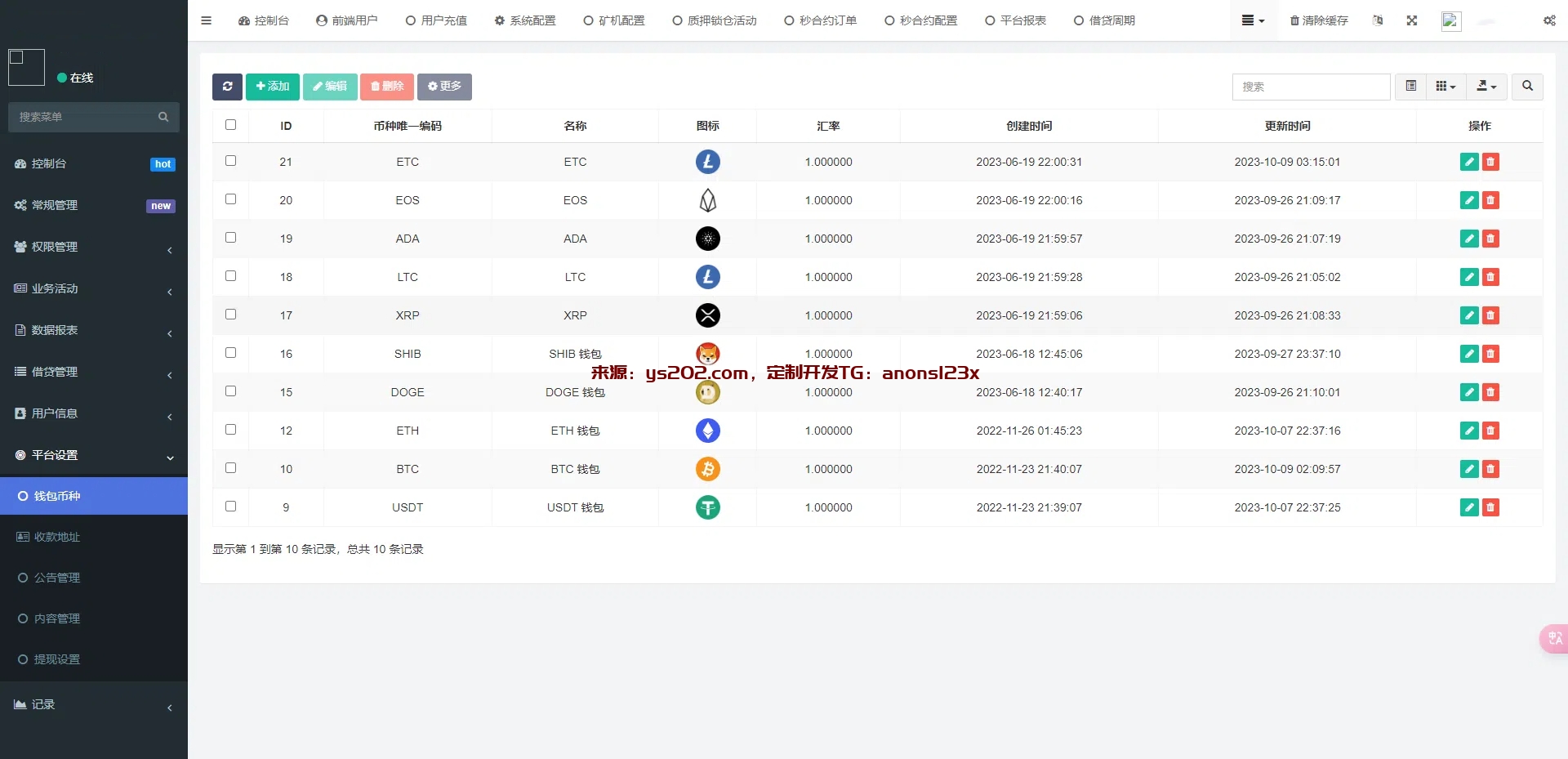Toggle the table card view icon
This screenshot has height=759, width=1568.
pyautogui.click(x=1410, y=87)
